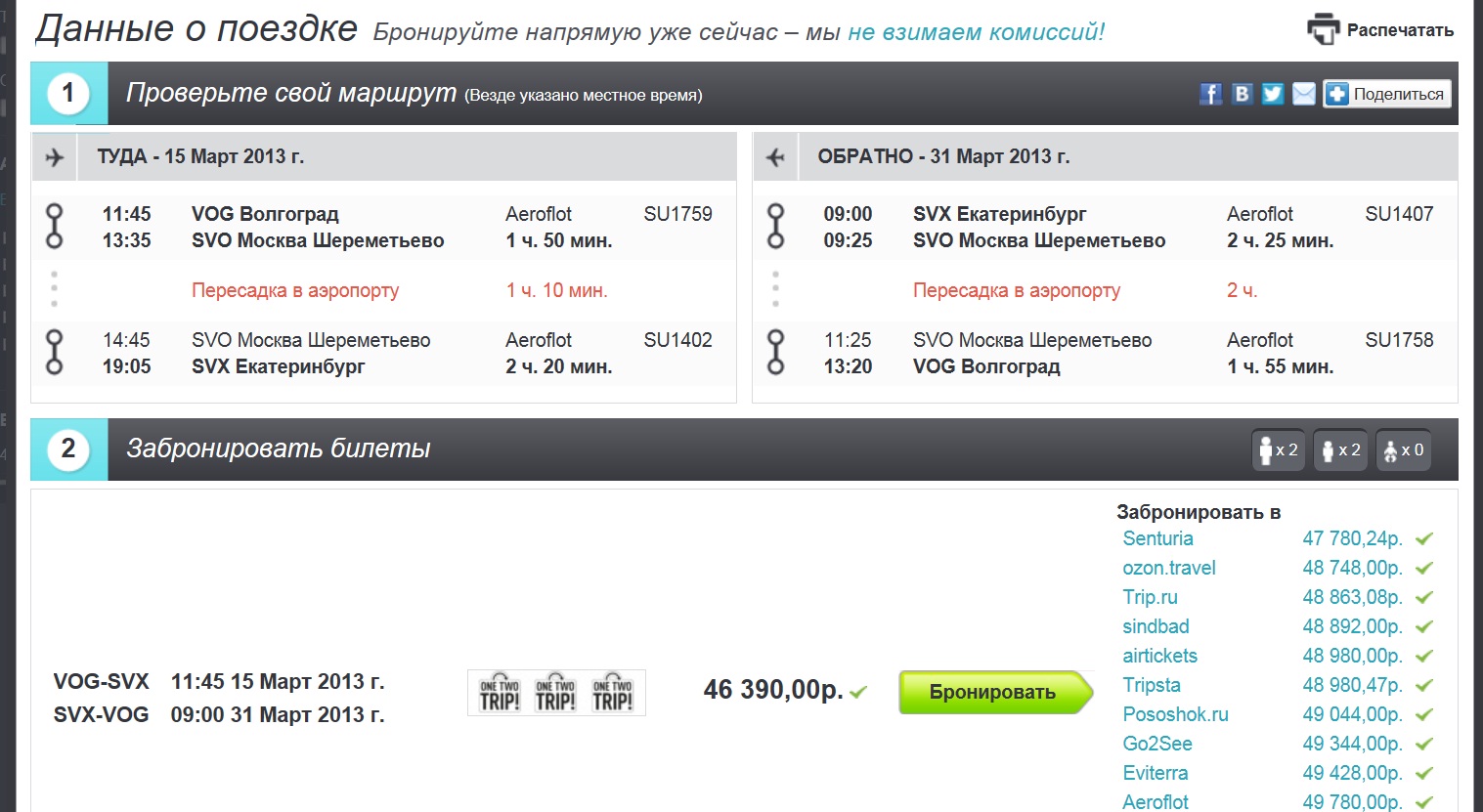Click the return layover duration '2 ч.'
The image size is (1483, 812).
(1243, 290)
